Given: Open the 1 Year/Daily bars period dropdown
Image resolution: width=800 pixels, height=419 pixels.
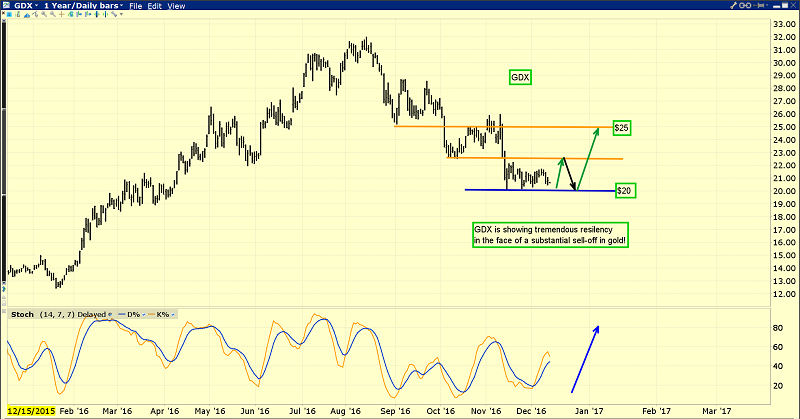Looking at the screenshot, I should point(83,6).
